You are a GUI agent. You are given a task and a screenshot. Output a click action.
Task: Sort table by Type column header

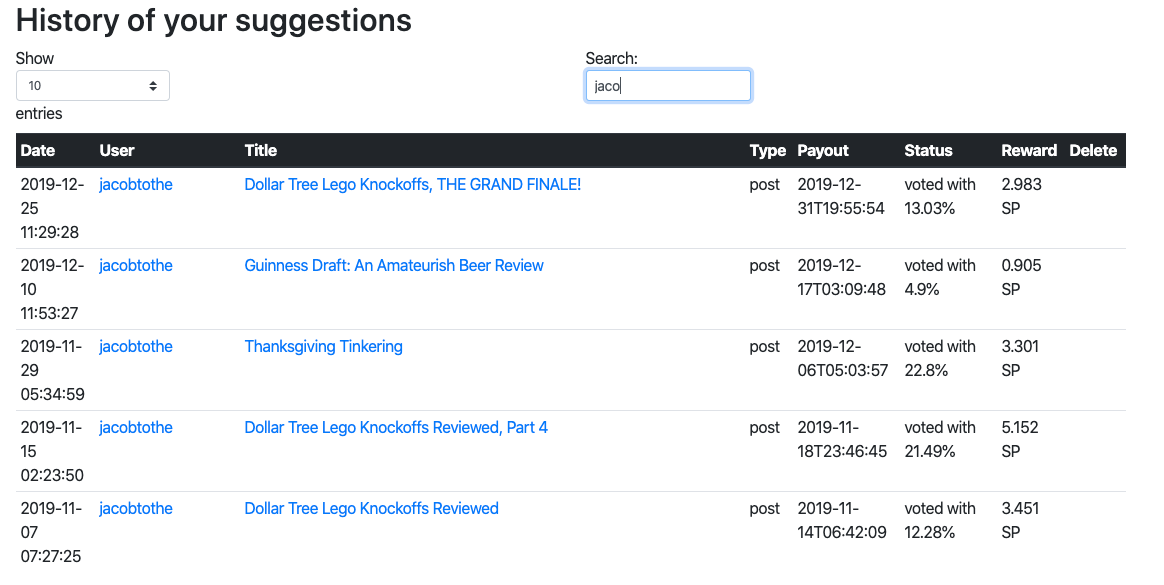click(x=767, y=151)
